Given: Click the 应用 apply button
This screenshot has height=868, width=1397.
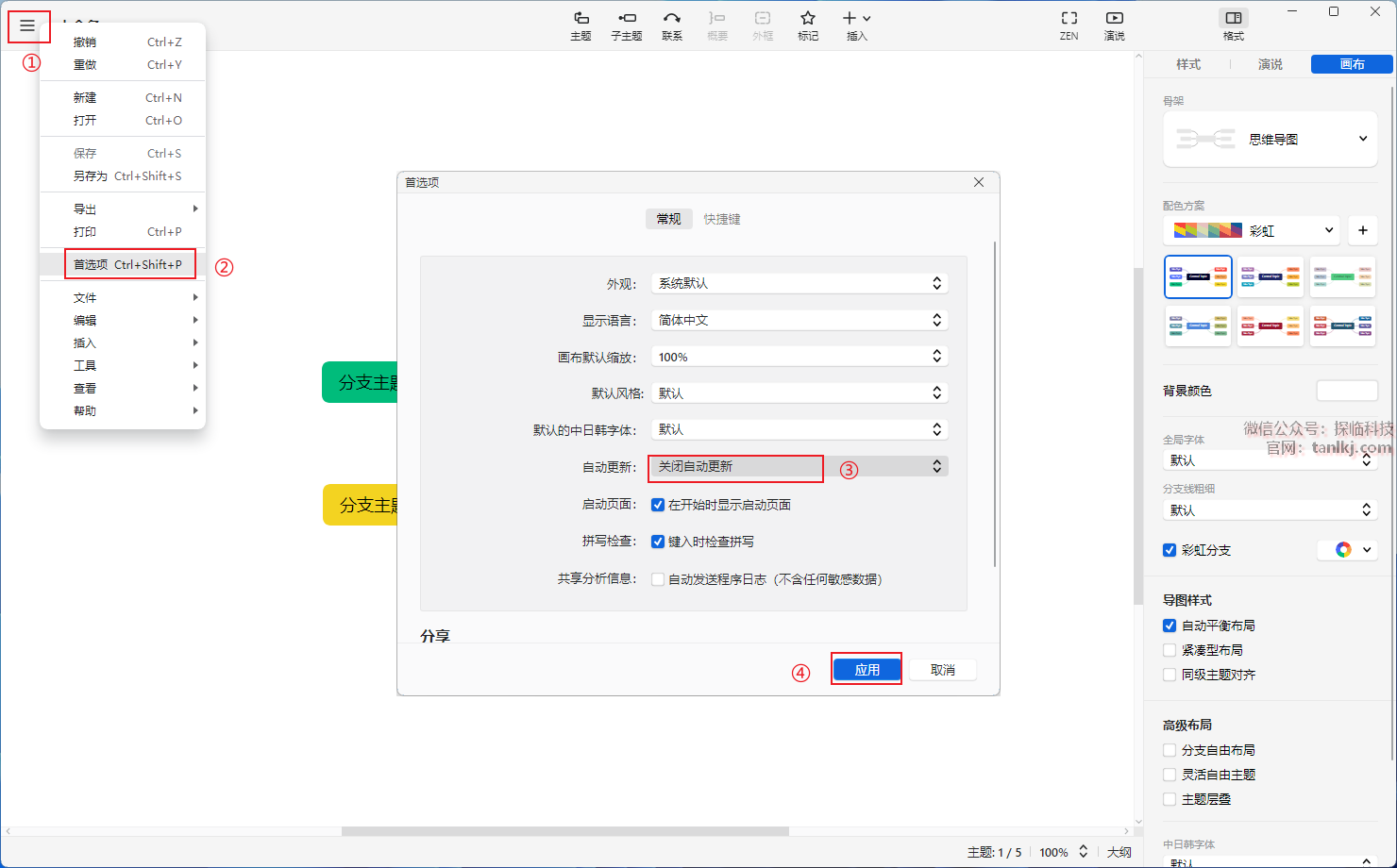Looking at the screenshot, I should (867, 670).
